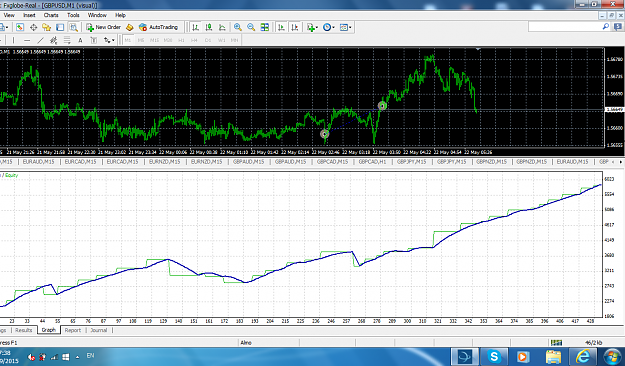625x366 pixels.
Task: Open Internet Explorer from the taskbar
Action: 582,356
